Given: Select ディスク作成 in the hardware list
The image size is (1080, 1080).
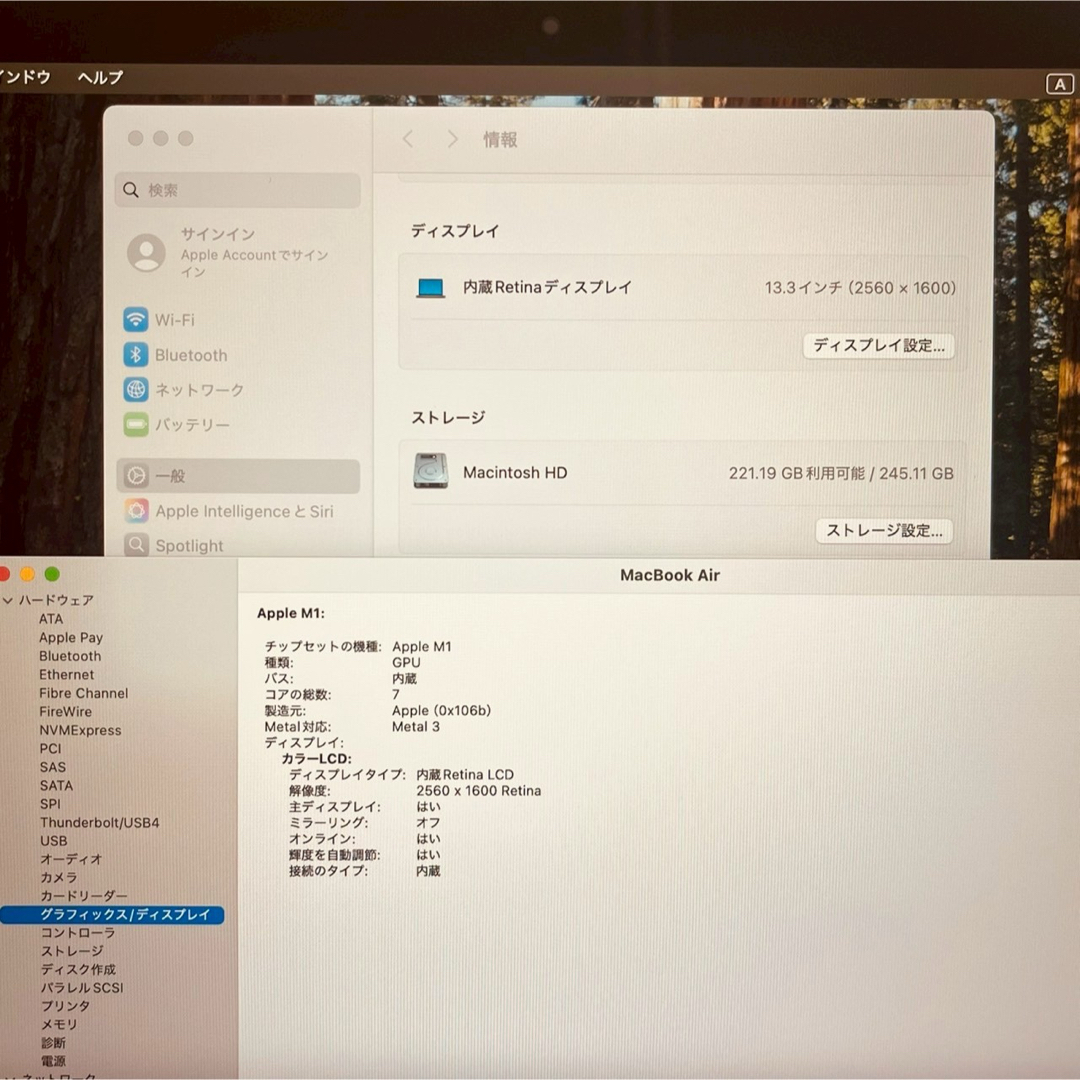Looking at the screenshot, I should (79, 970).
